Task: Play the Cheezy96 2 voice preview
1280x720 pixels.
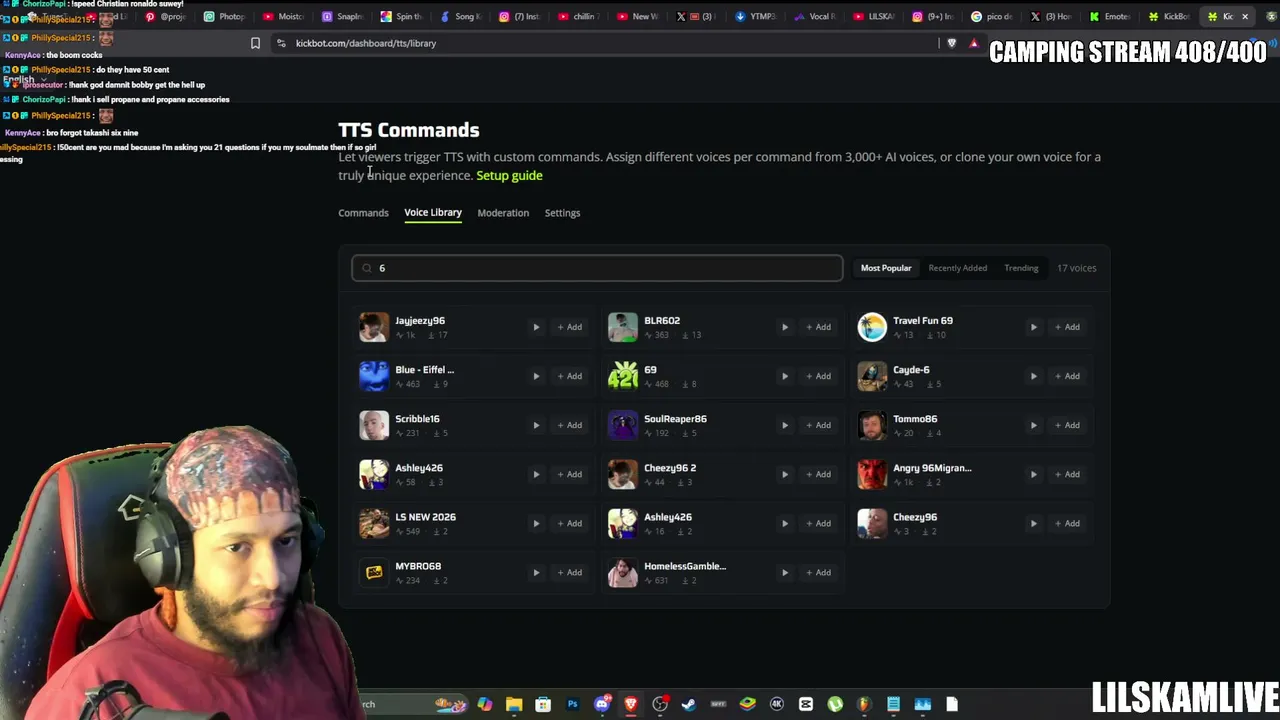Action: 785,474
